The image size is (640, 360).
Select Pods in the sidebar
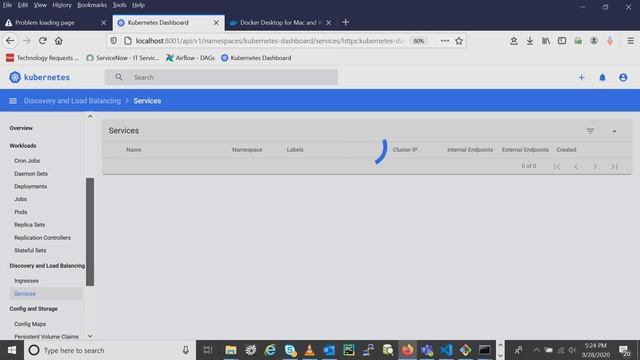point(20,212)
